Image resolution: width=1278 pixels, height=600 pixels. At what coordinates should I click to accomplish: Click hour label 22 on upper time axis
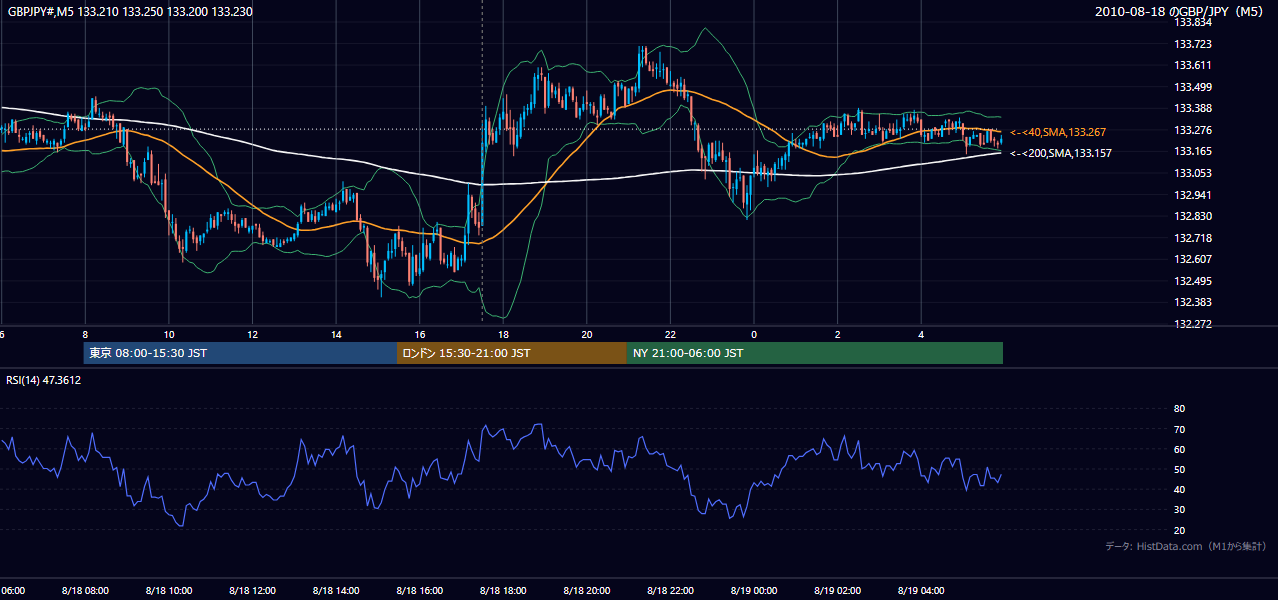tap(670, 334)
